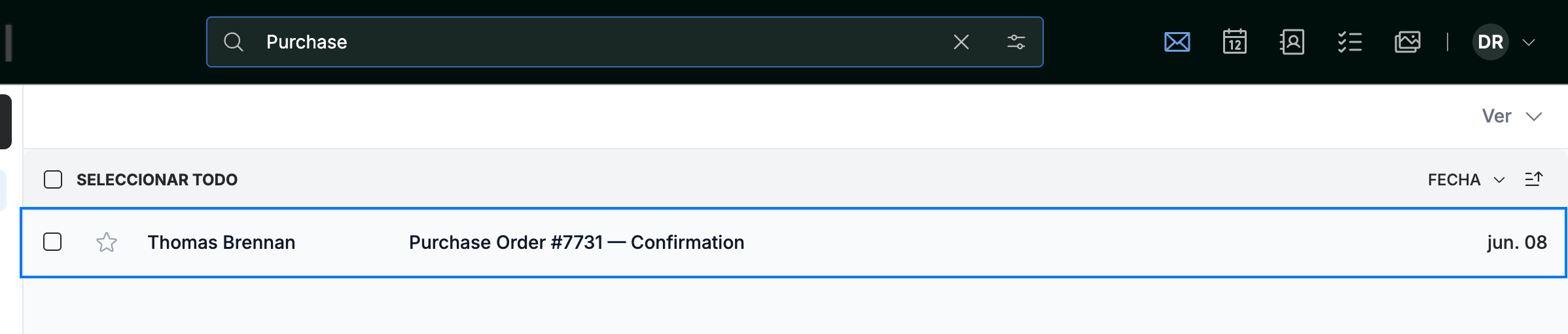Open the Calendar icon

coord(1234,42)
